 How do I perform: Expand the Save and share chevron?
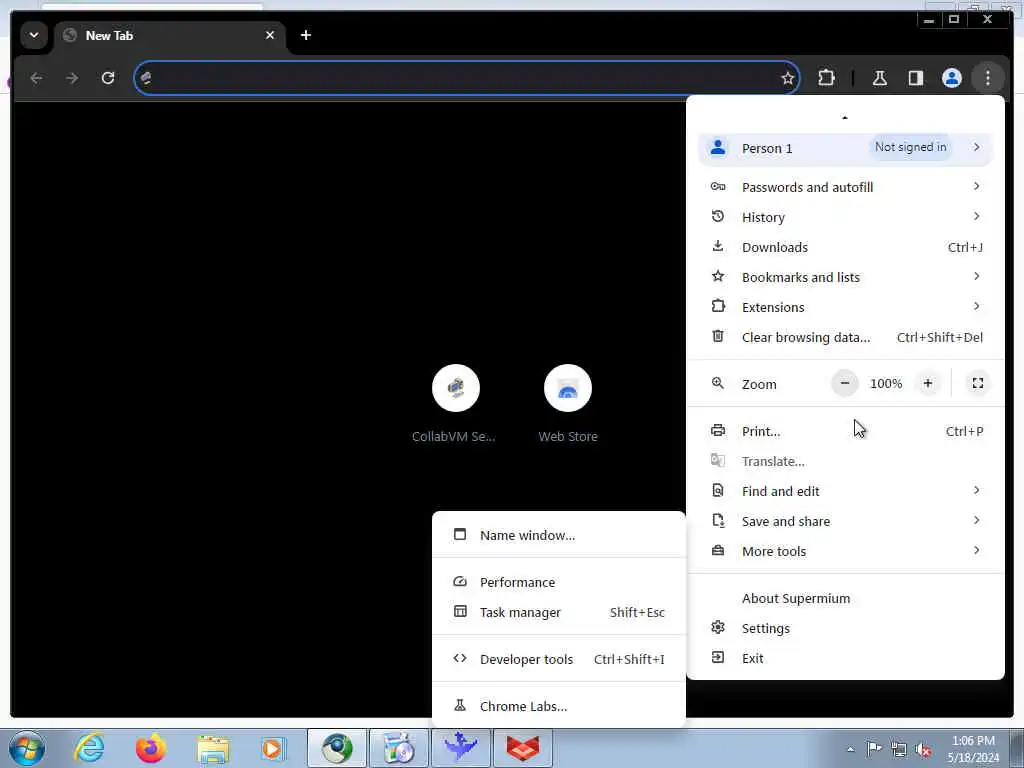(x=976, y=520)
